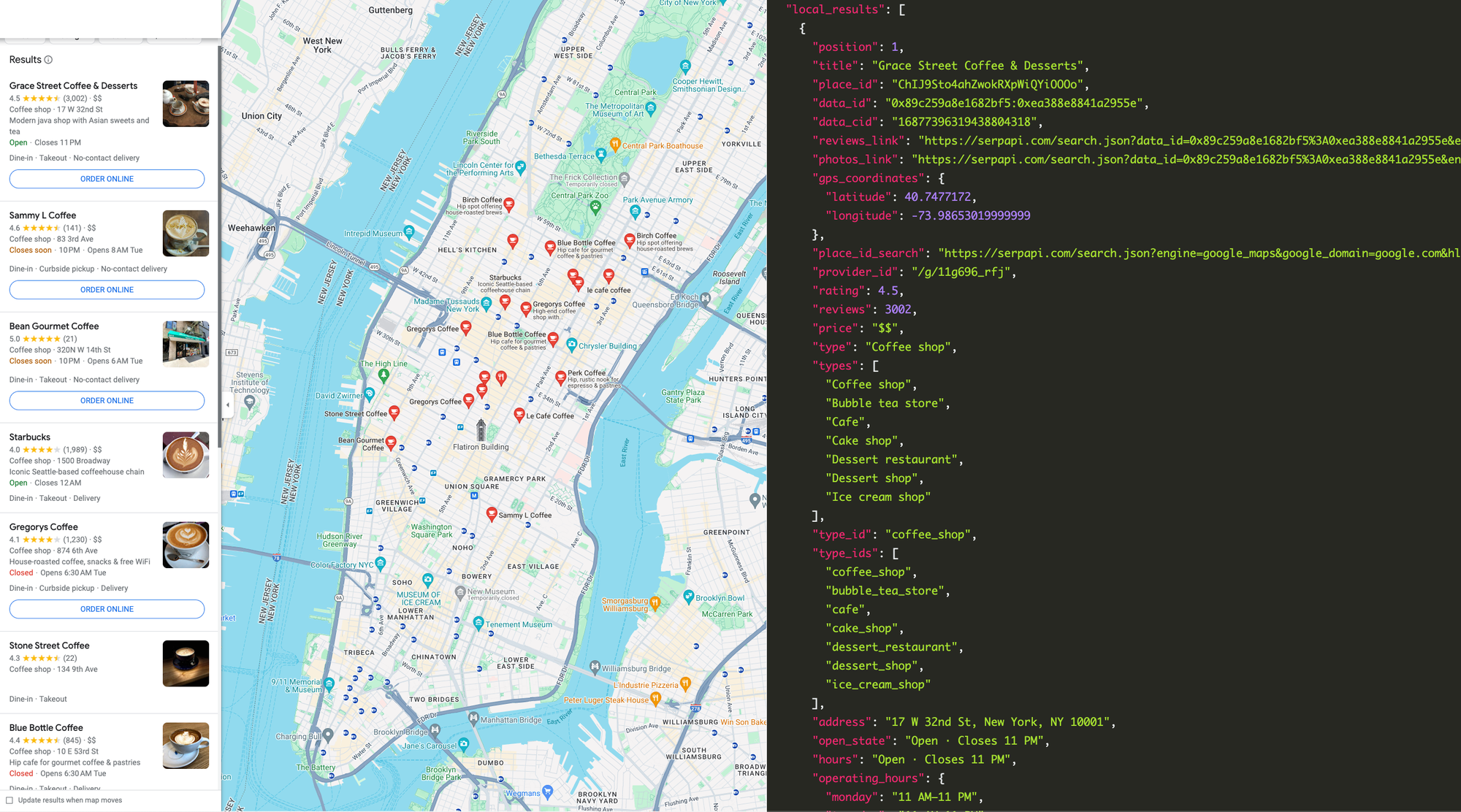This screenshot has height=812, width=1461.
Task: Click the Blue Bottle Coffee photo thumbnail
Action: tap(186, 746)
